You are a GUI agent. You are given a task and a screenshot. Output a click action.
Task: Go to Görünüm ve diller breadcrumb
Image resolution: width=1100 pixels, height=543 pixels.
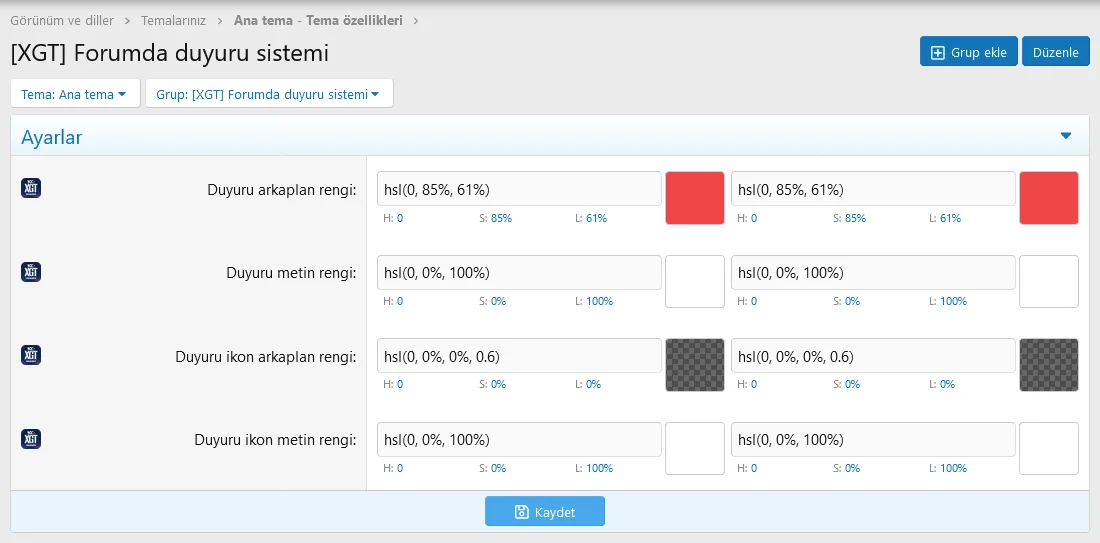[62, 20]
